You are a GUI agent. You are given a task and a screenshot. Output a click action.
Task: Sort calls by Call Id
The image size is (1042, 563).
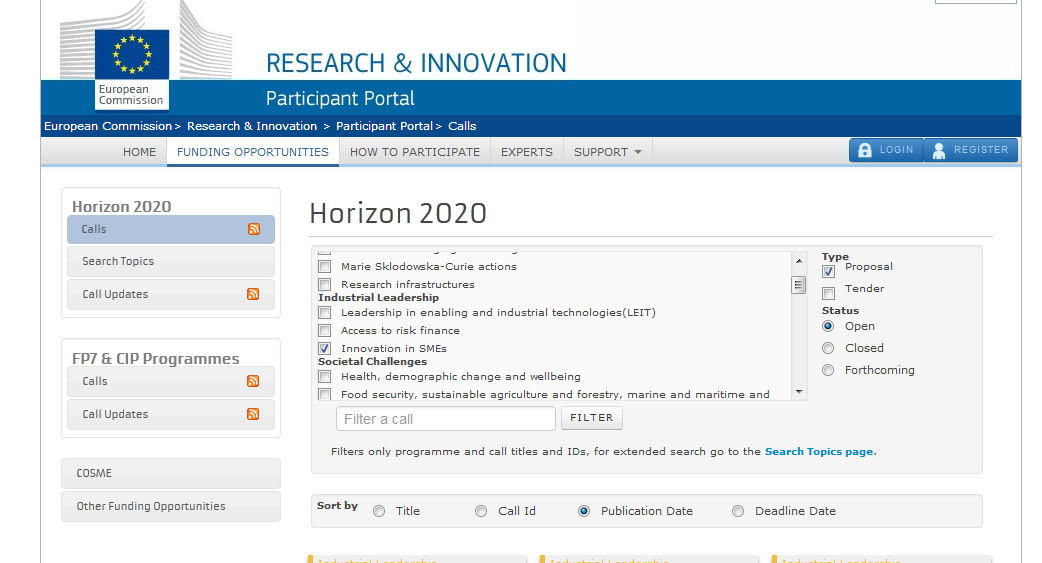[481, 511]
